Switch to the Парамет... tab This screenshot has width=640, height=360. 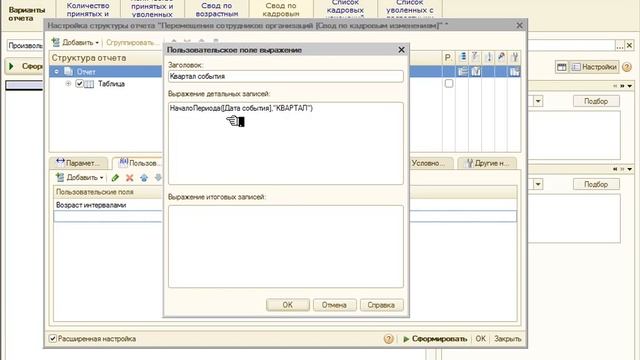point(78,163)
